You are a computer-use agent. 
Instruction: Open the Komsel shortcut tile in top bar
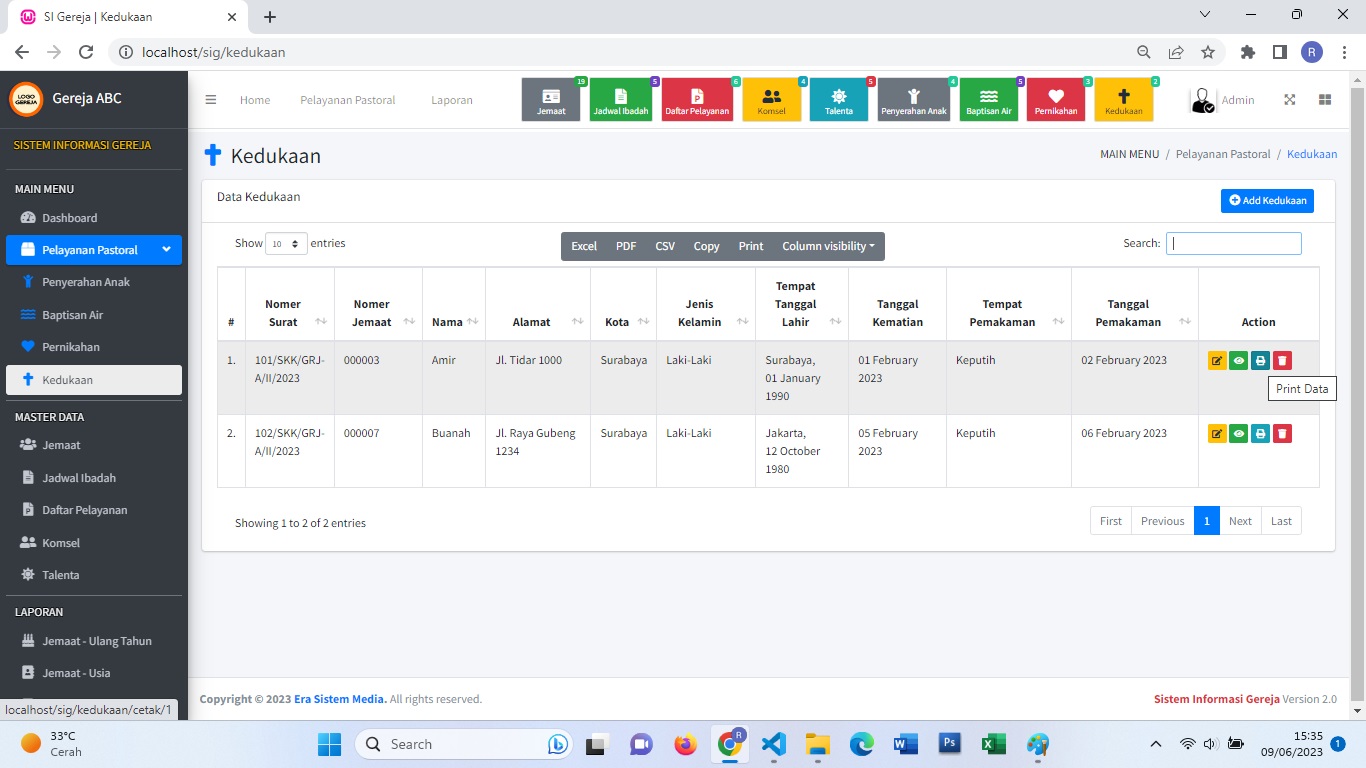click(771, 100)
